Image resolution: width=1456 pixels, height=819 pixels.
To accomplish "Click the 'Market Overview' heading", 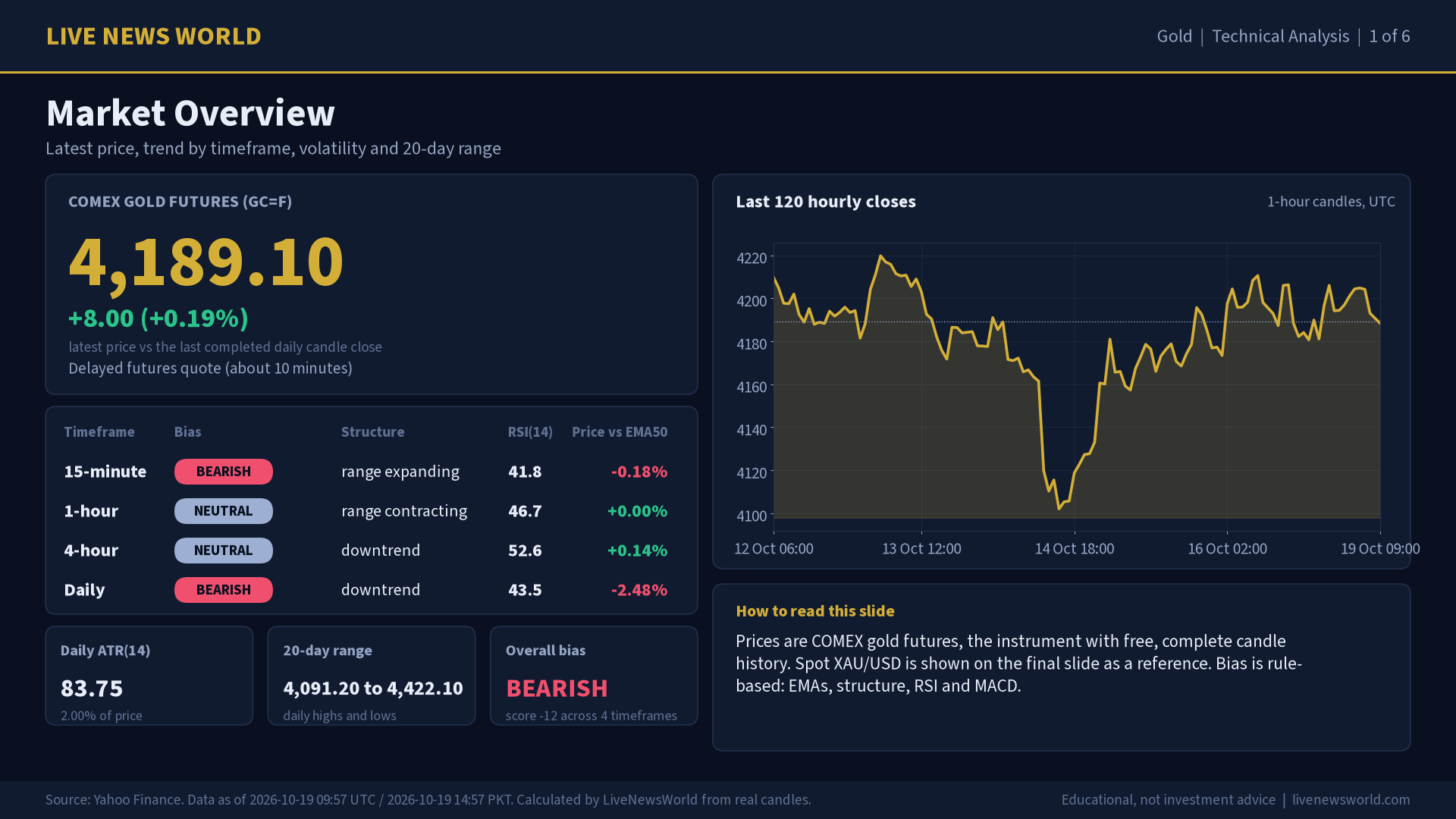I will (x=190, y=113).
